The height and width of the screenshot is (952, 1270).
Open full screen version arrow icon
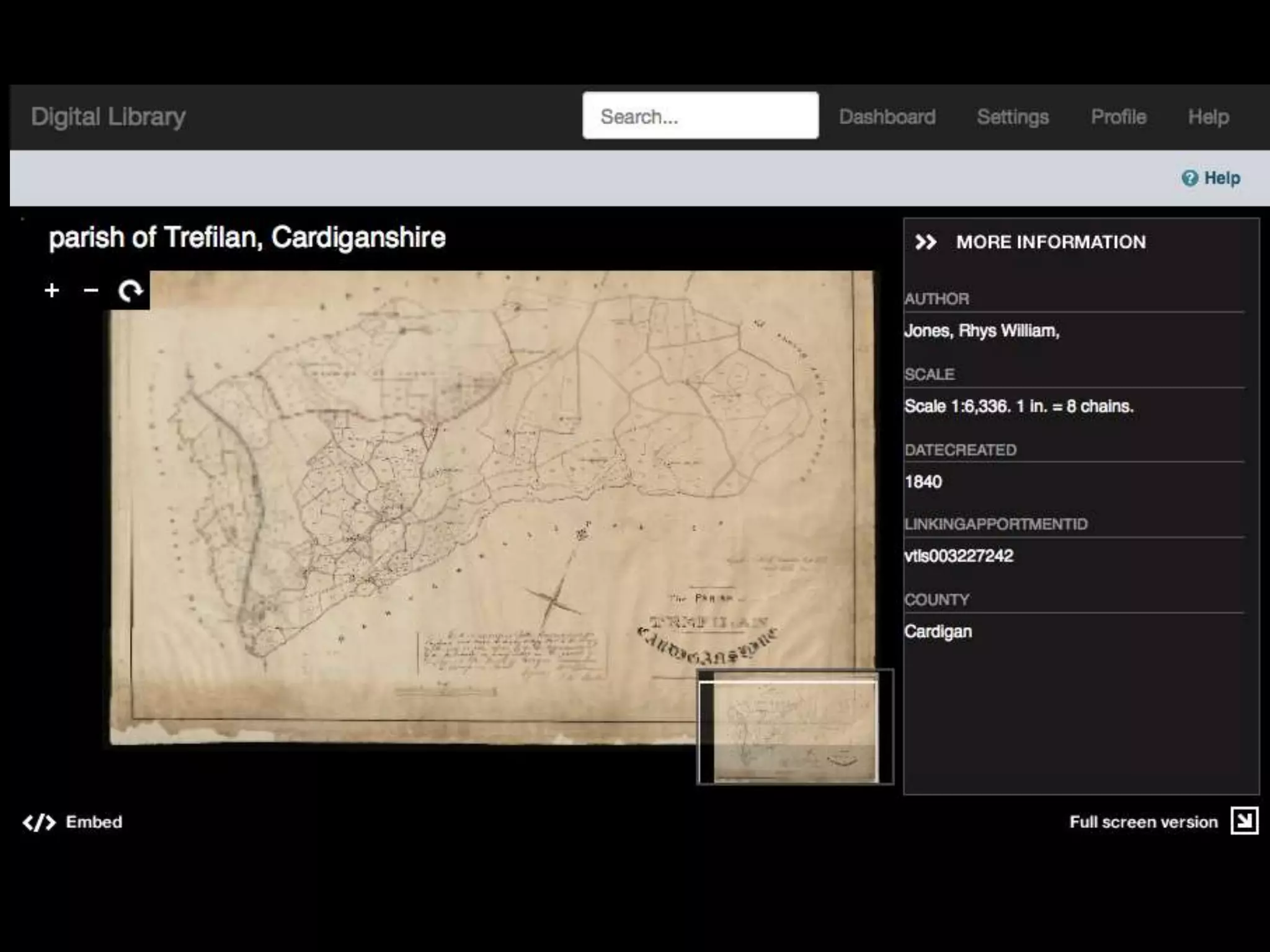[x=1244, y=821]
